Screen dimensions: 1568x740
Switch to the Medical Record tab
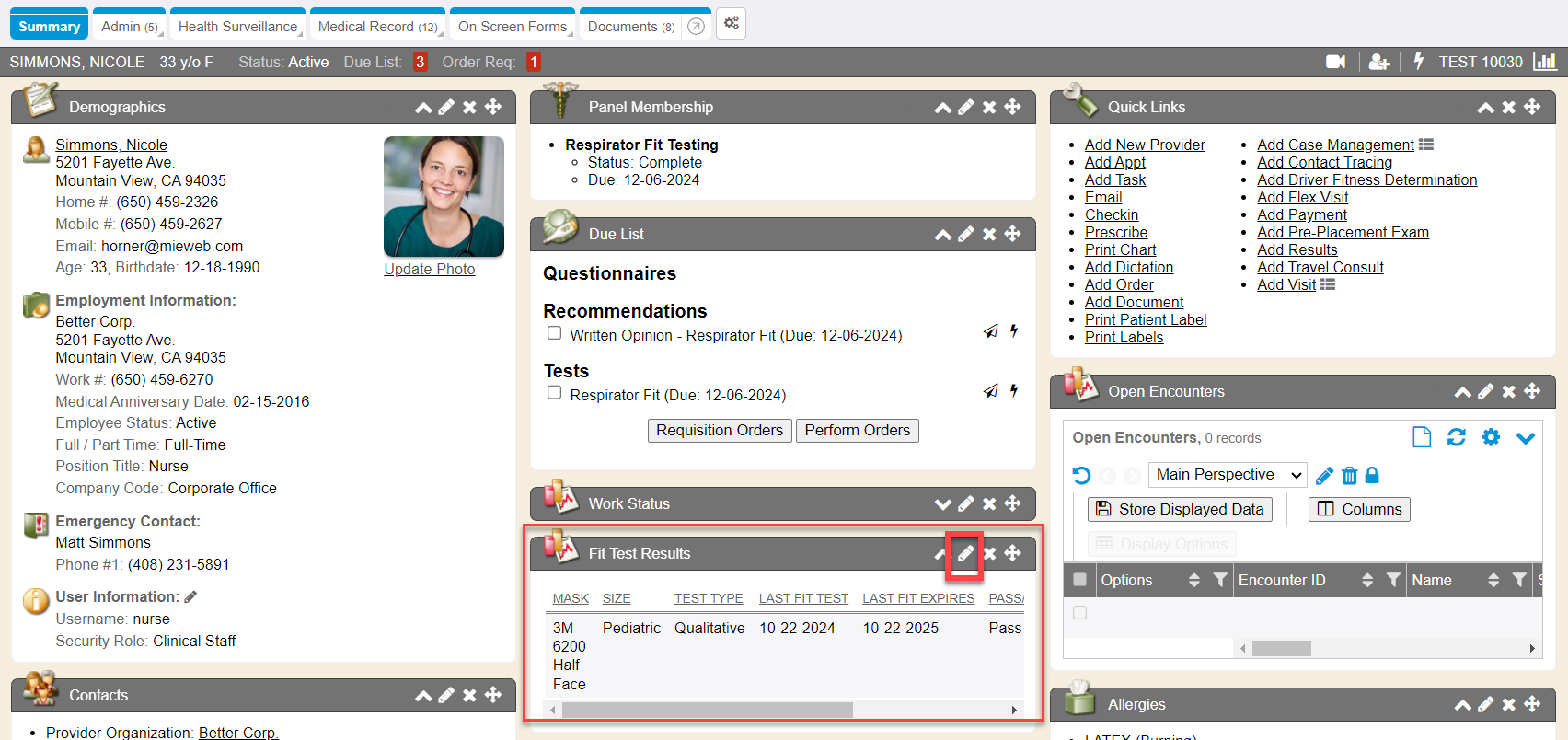coord(377,27)
